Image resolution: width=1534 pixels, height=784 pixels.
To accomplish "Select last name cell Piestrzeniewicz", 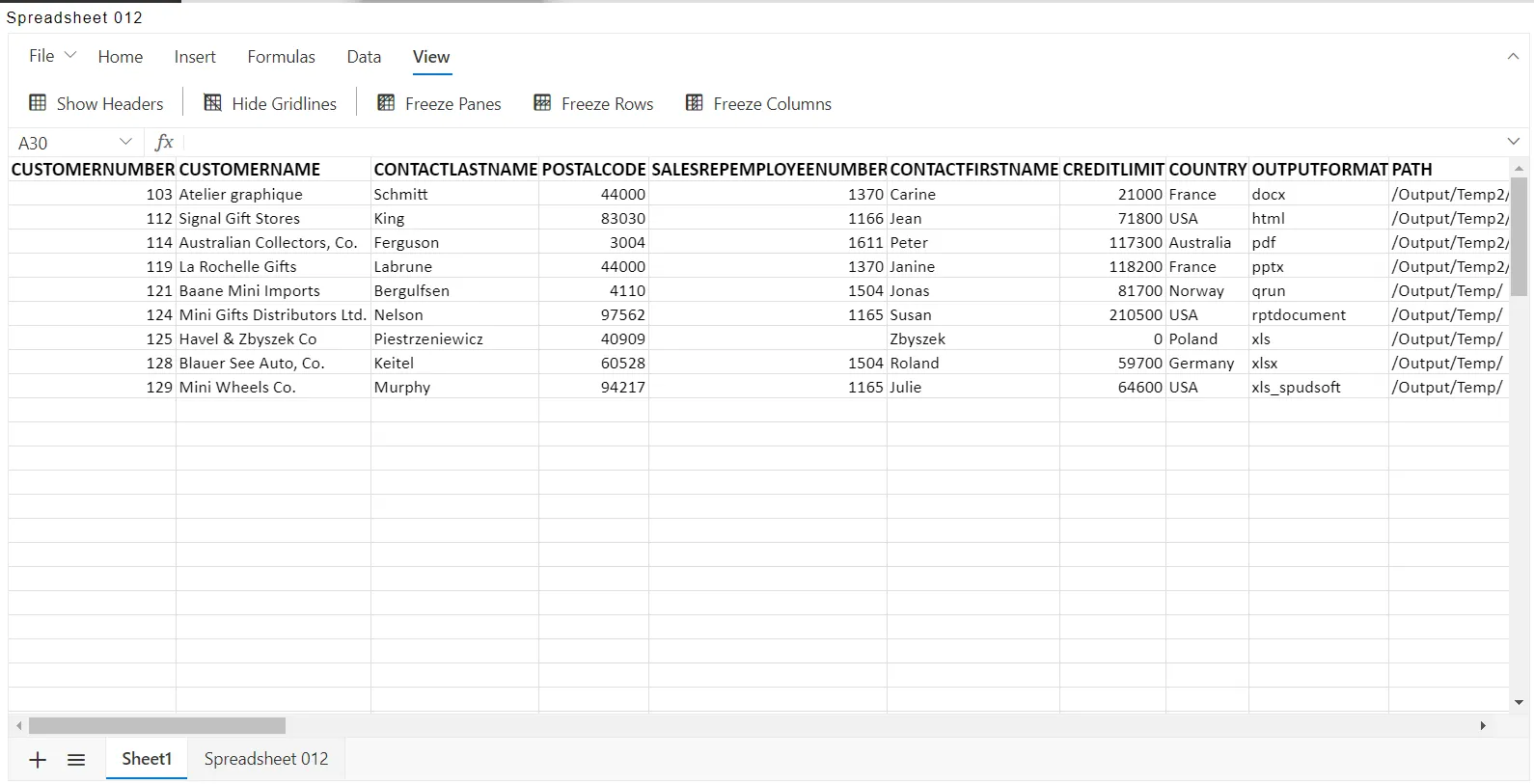I will [x=455, y=338].
